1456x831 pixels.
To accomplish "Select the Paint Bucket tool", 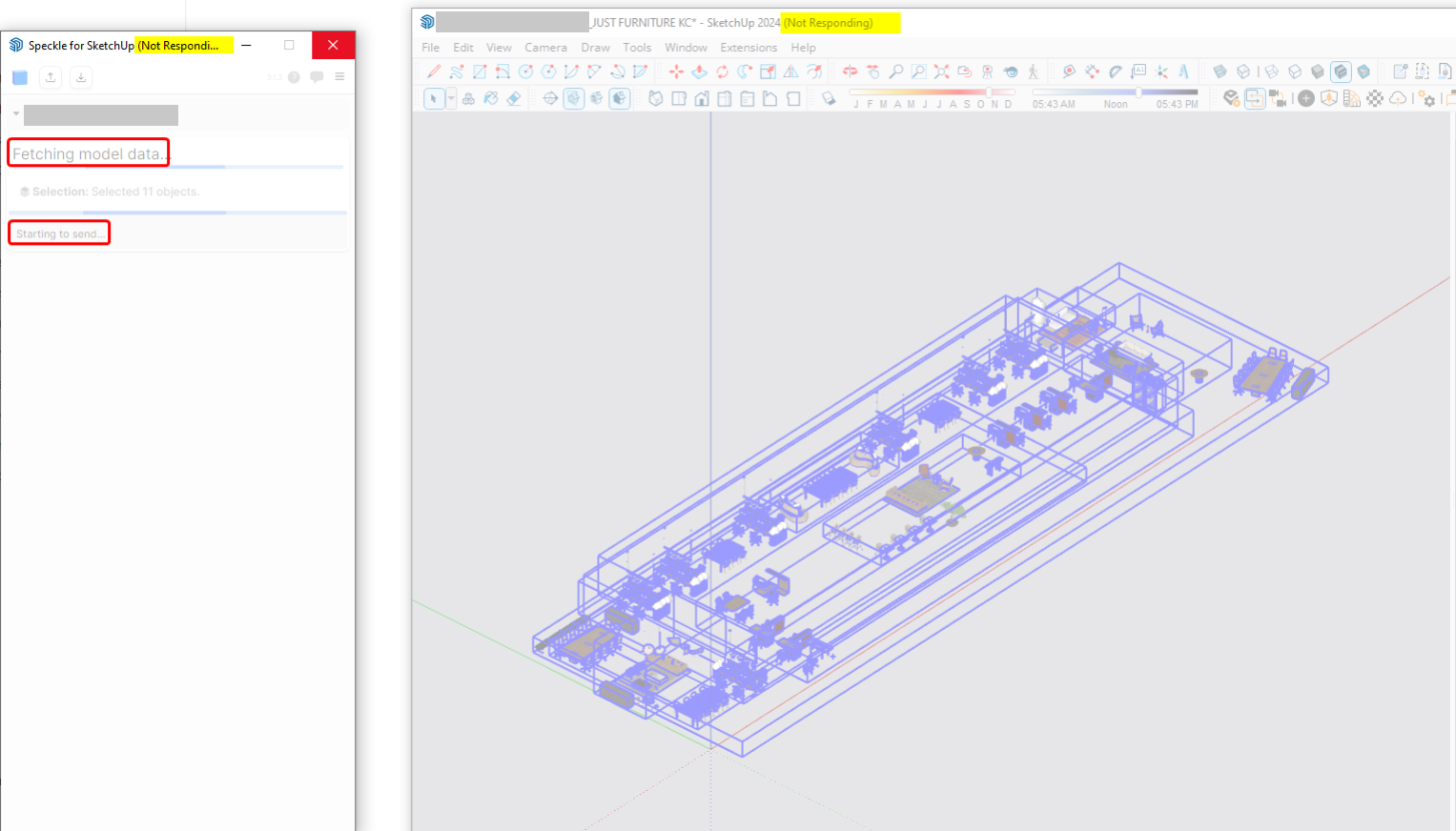I will [491, 98].
